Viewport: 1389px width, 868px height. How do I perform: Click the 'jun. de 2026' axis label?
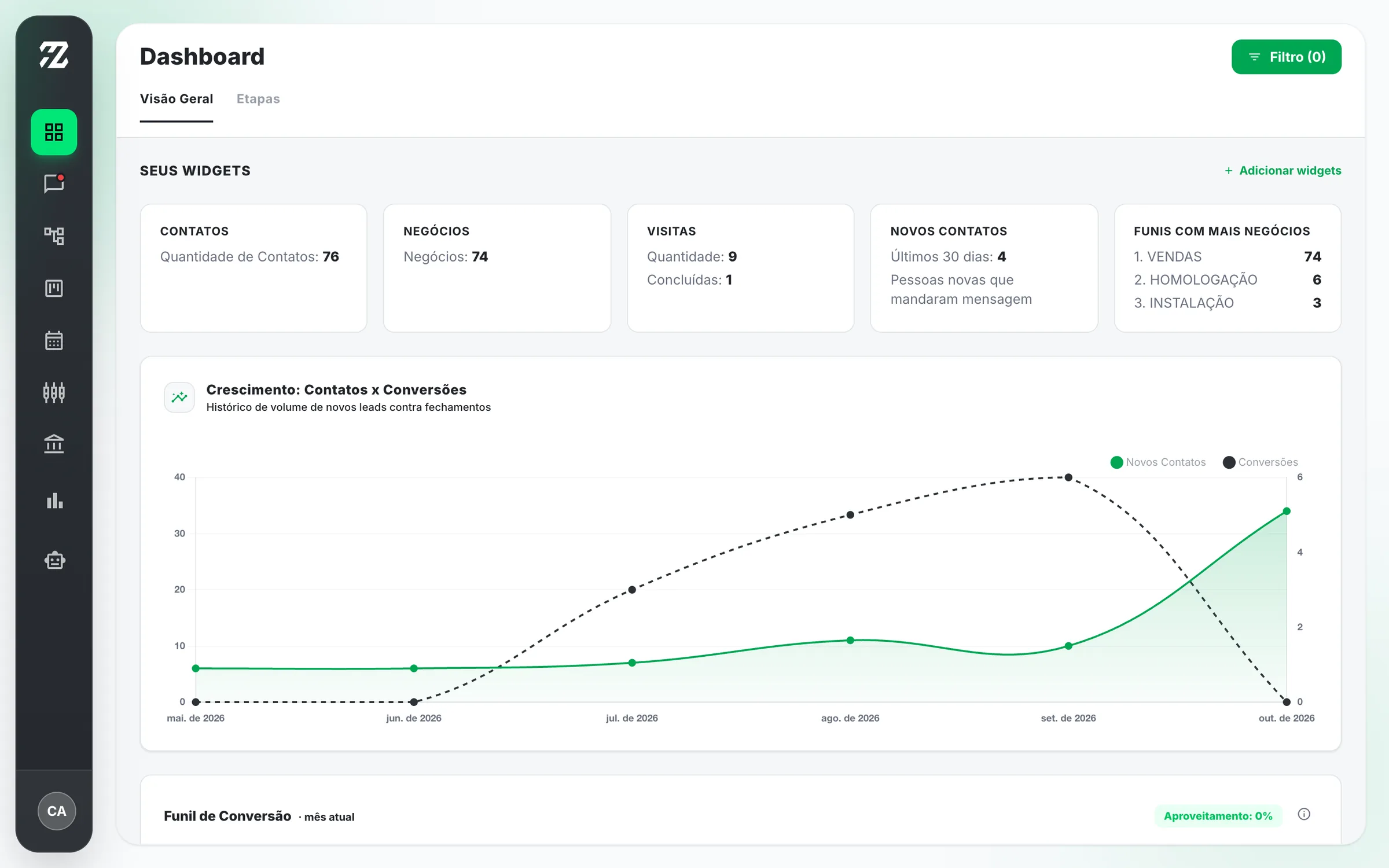point(414,718)
